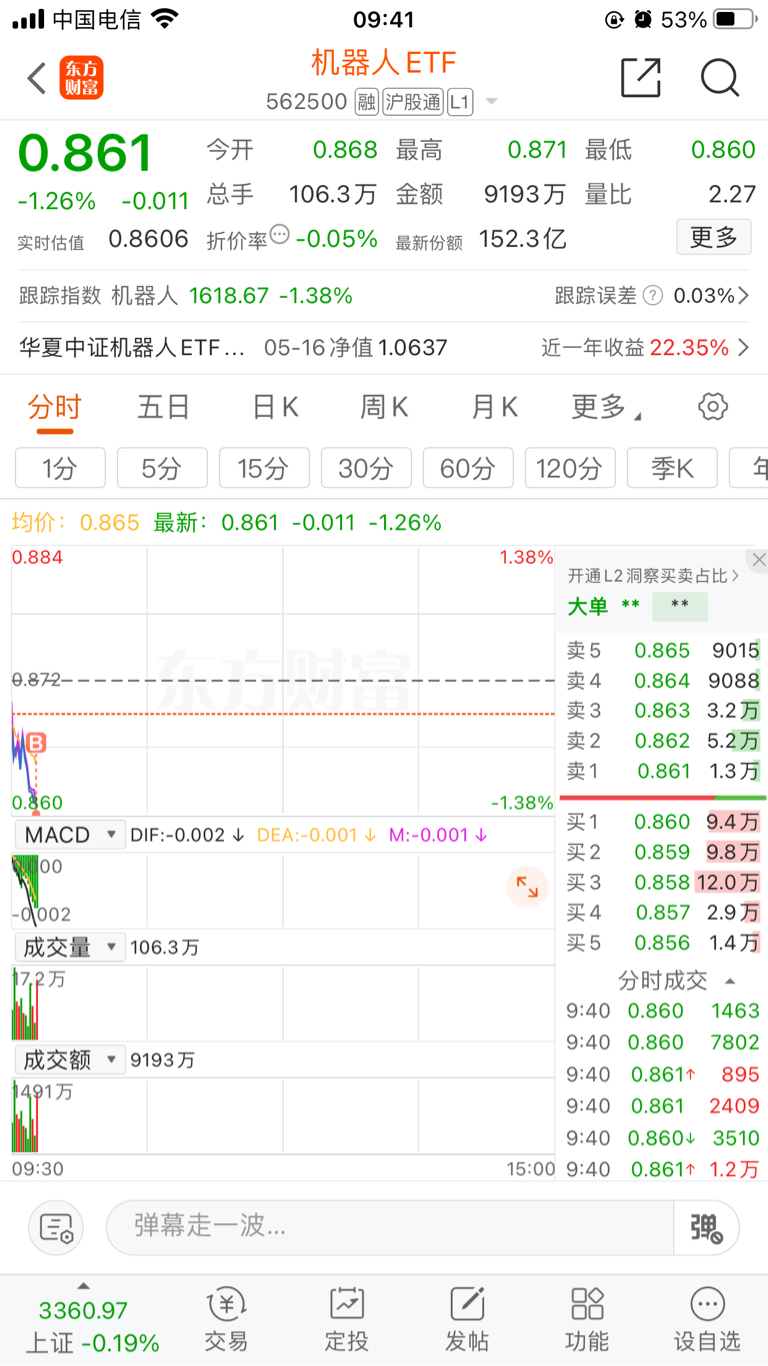Switch to the 周K tab
The image size is (768, 1366).
[385, 407]
